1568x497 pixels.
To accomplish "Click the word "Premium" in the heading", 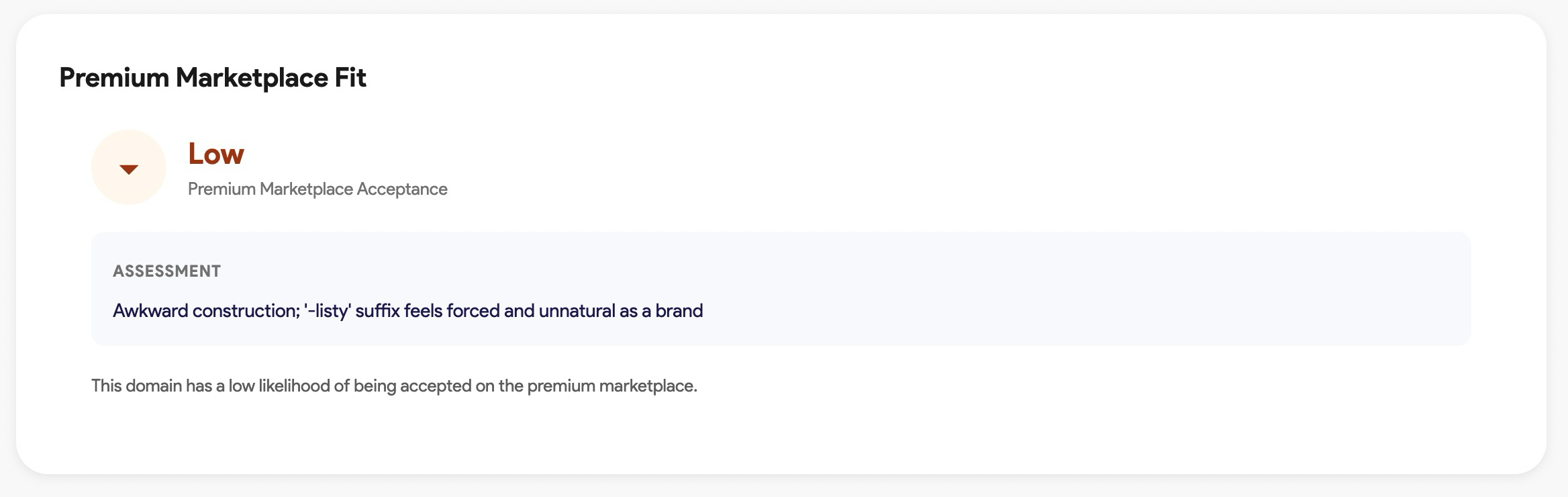I will tap(113, 78).
